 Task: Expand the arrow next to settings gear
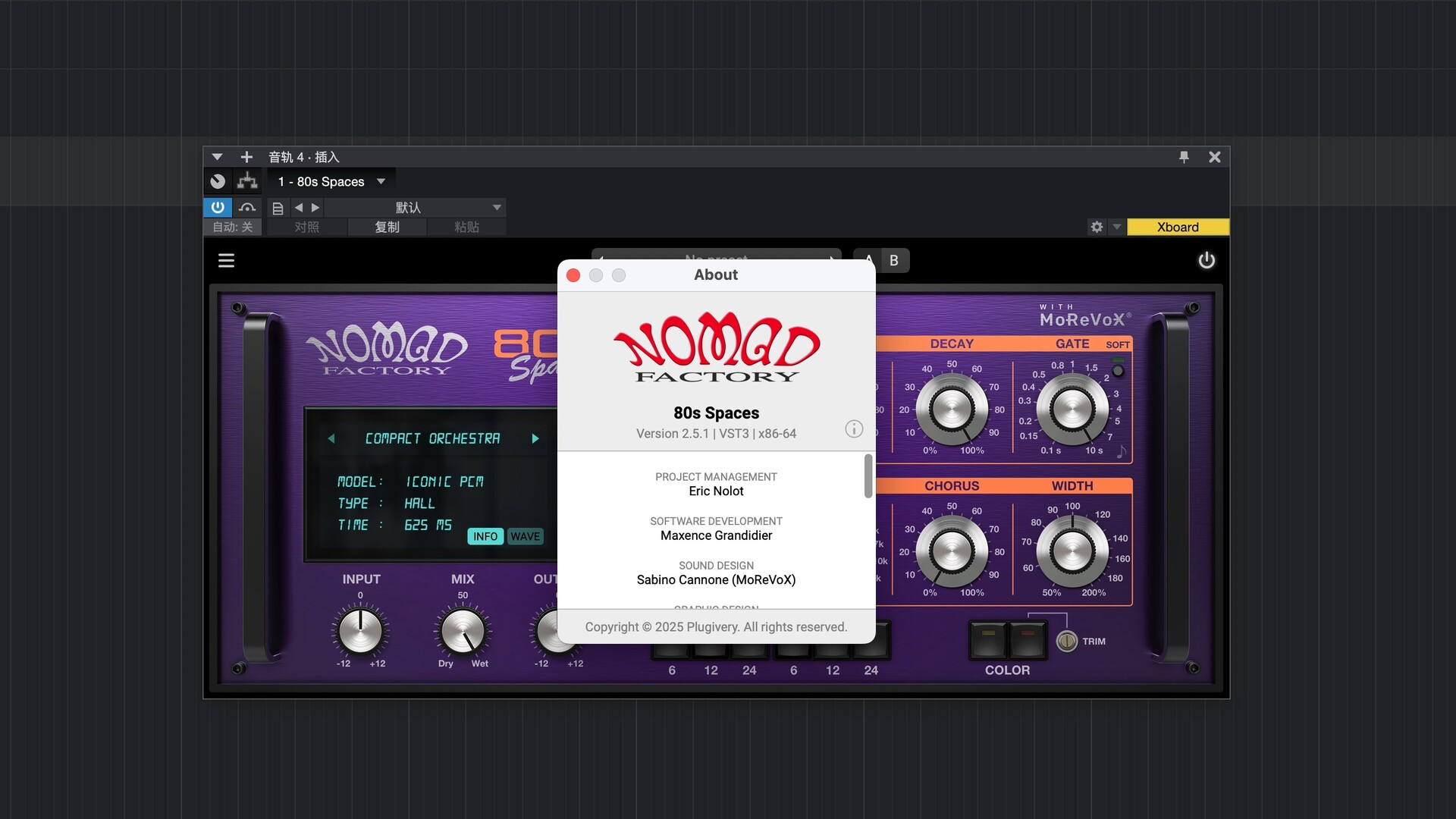[x=1116, y=227]
